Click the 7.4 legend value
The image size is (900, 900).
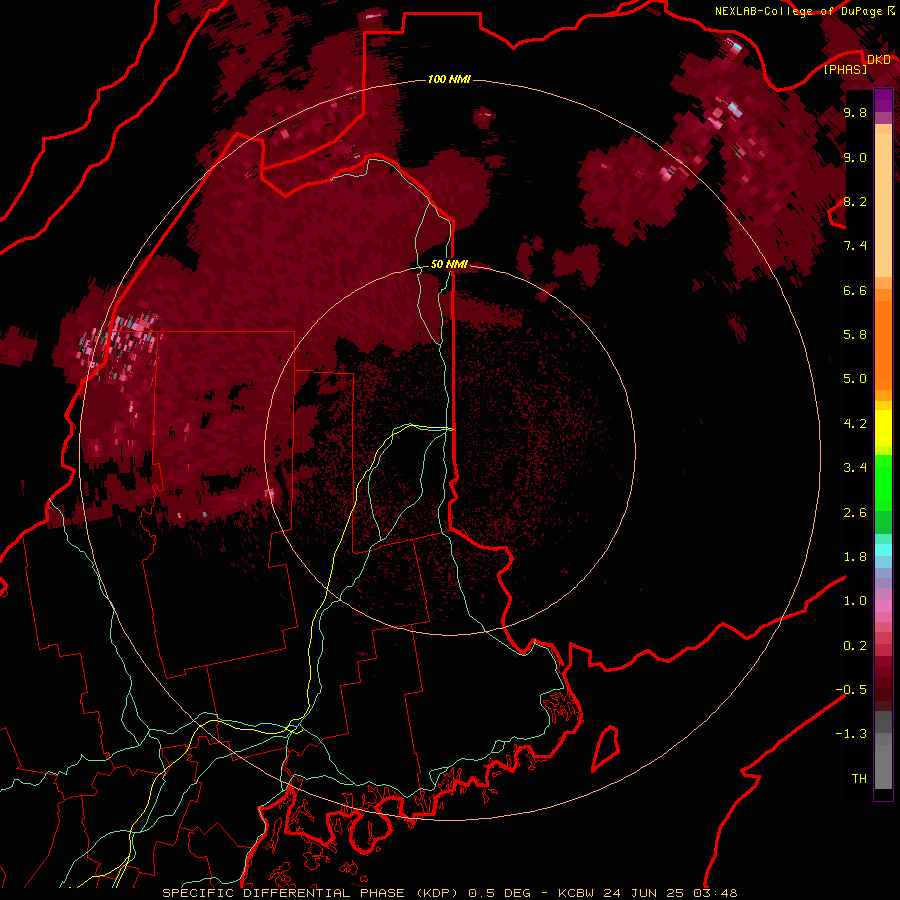[x=855, y=246]
